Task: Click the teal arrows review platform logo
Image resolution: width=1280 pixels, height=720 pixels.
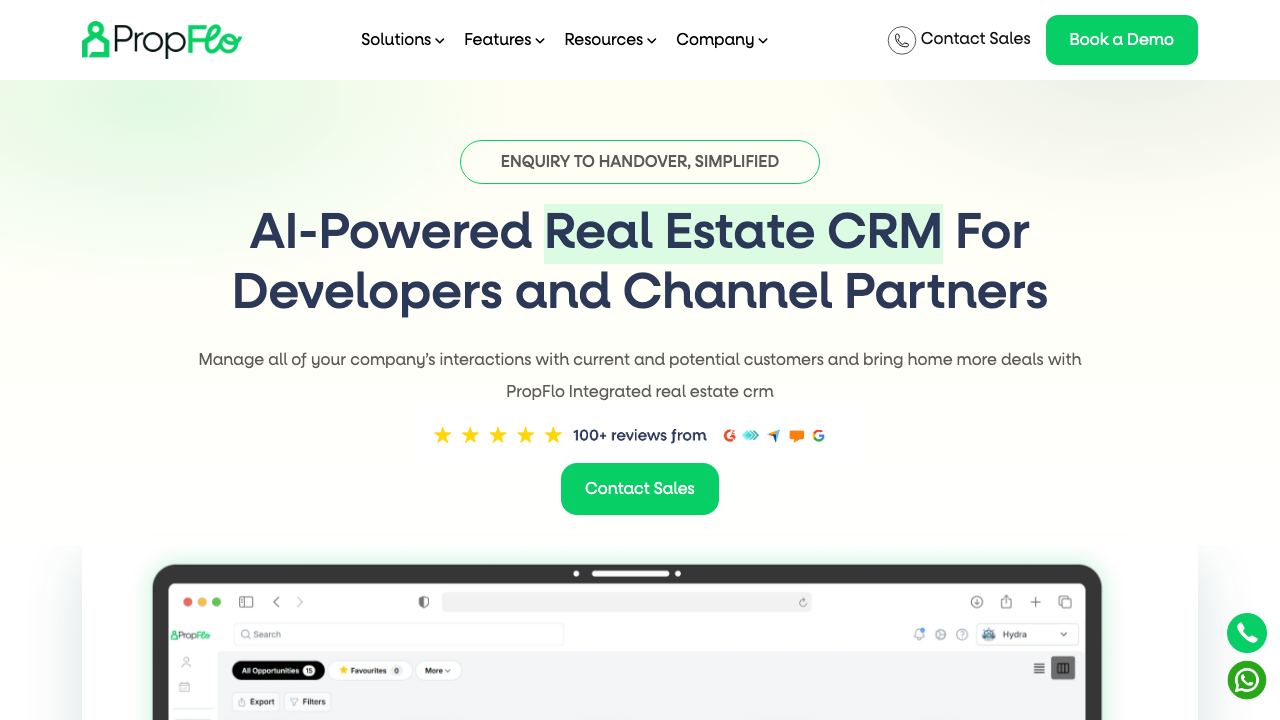Action: click(751, 435)
